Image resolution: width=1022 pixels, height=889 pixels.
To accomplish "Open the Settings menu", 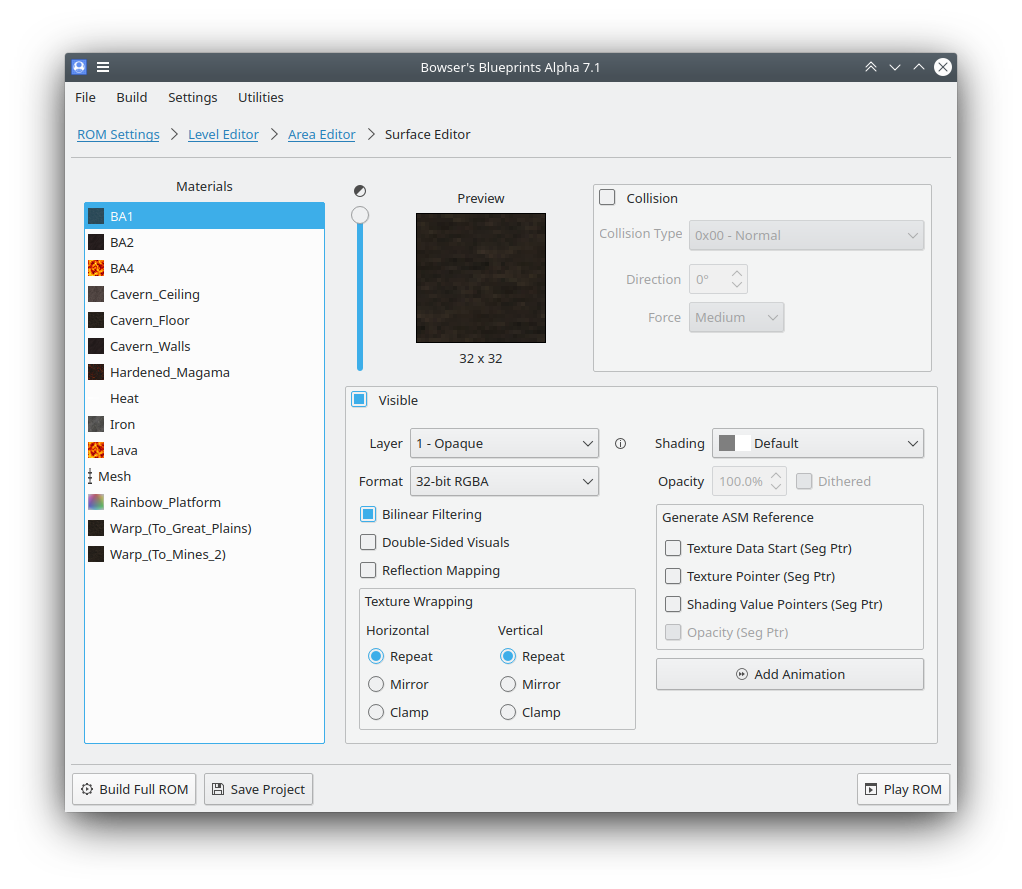I will click(192, 98).
